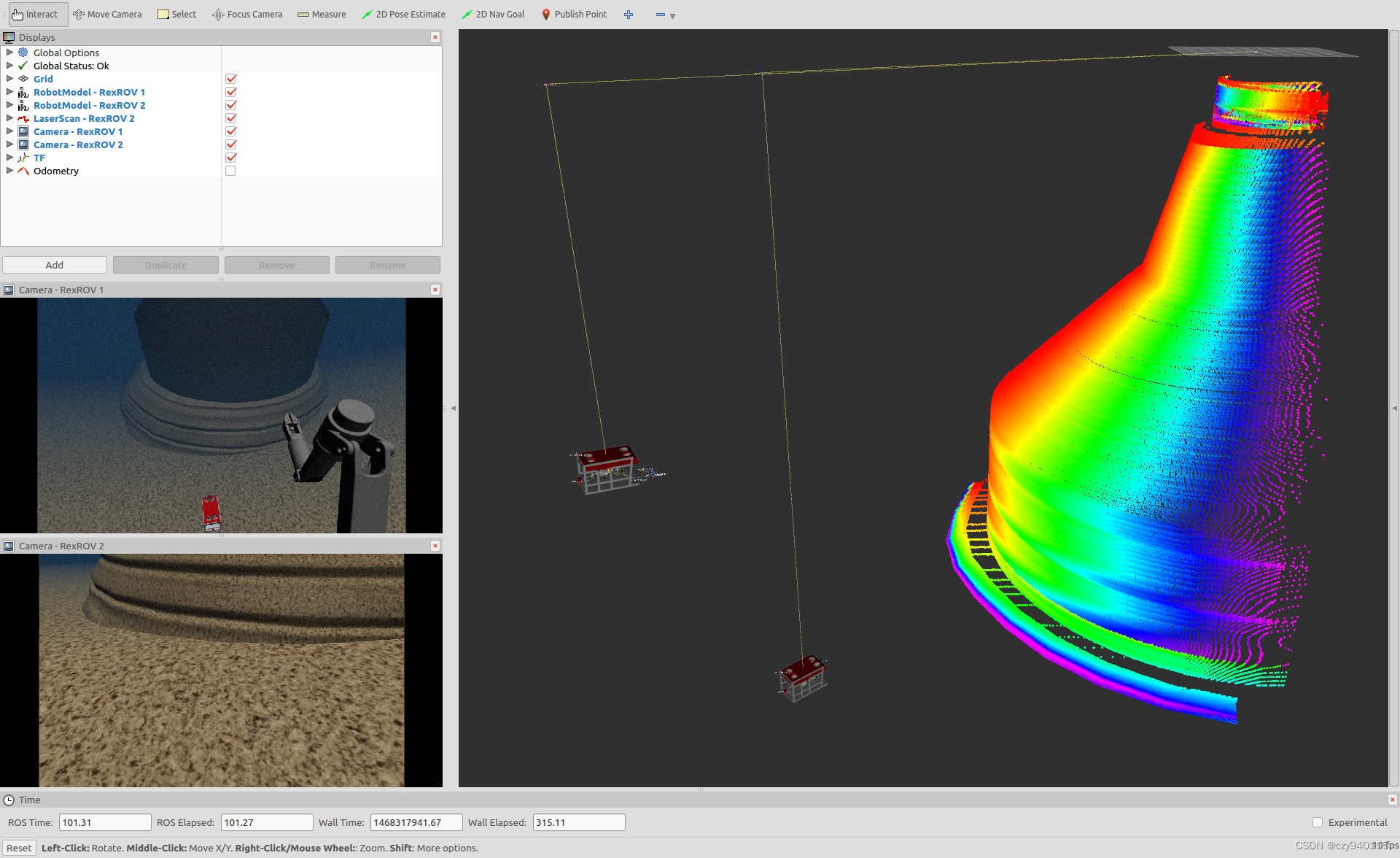The height and width of the screenshot is (858, 1400).
Task: Toggle visibility of Grid display
Action: [230, 78]
